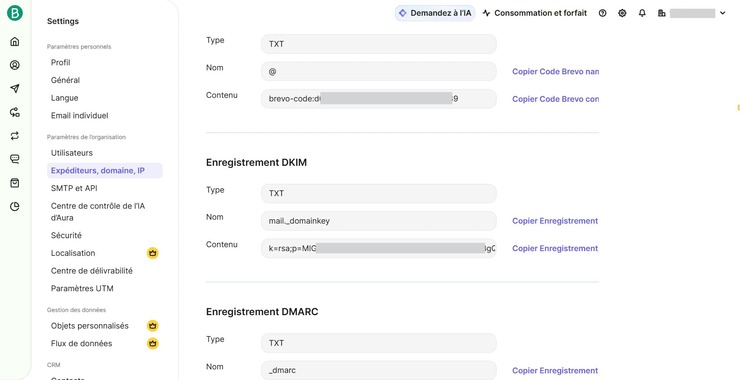
Task: Open Localisation settings
Action: point(73,253)
